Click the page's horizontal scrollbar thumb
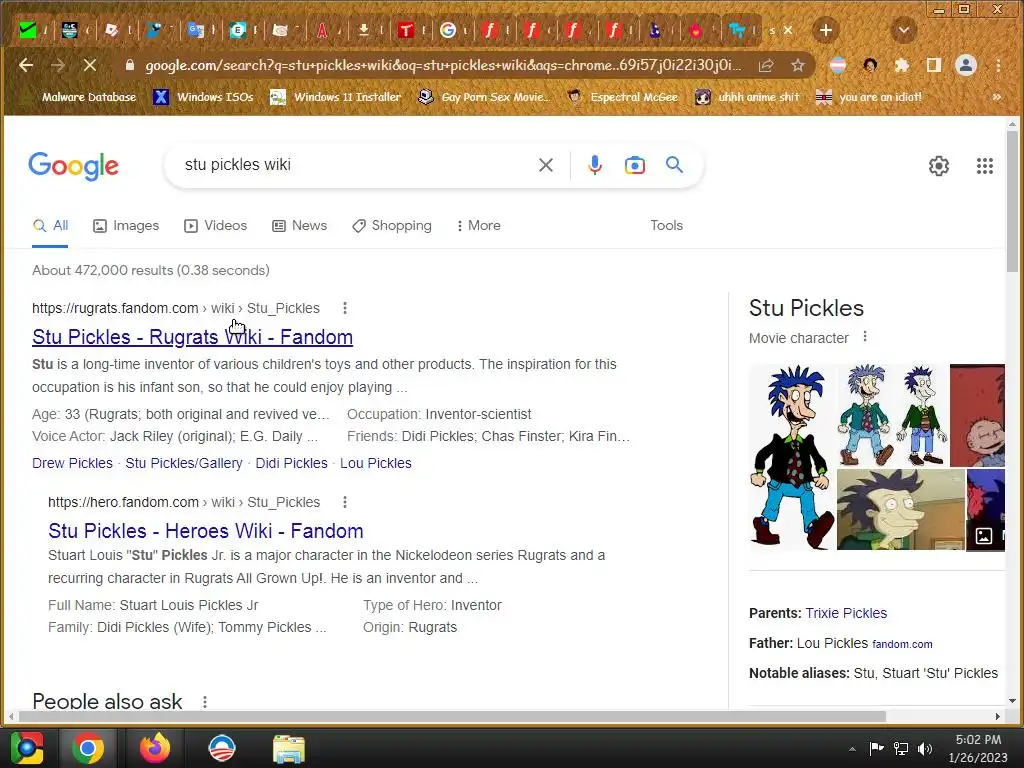 point(452,716)
